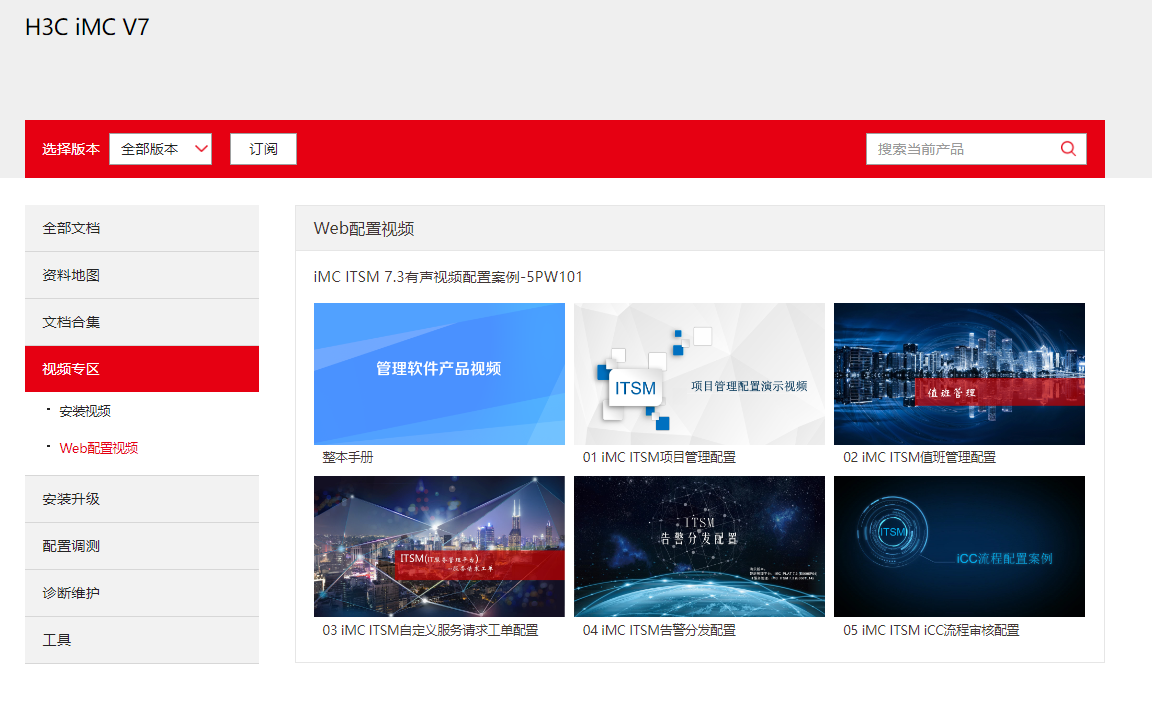This screenshot has width=1152, height=703.
Task: Open the 全部版本 version dropdown
Action: (160, 149)
